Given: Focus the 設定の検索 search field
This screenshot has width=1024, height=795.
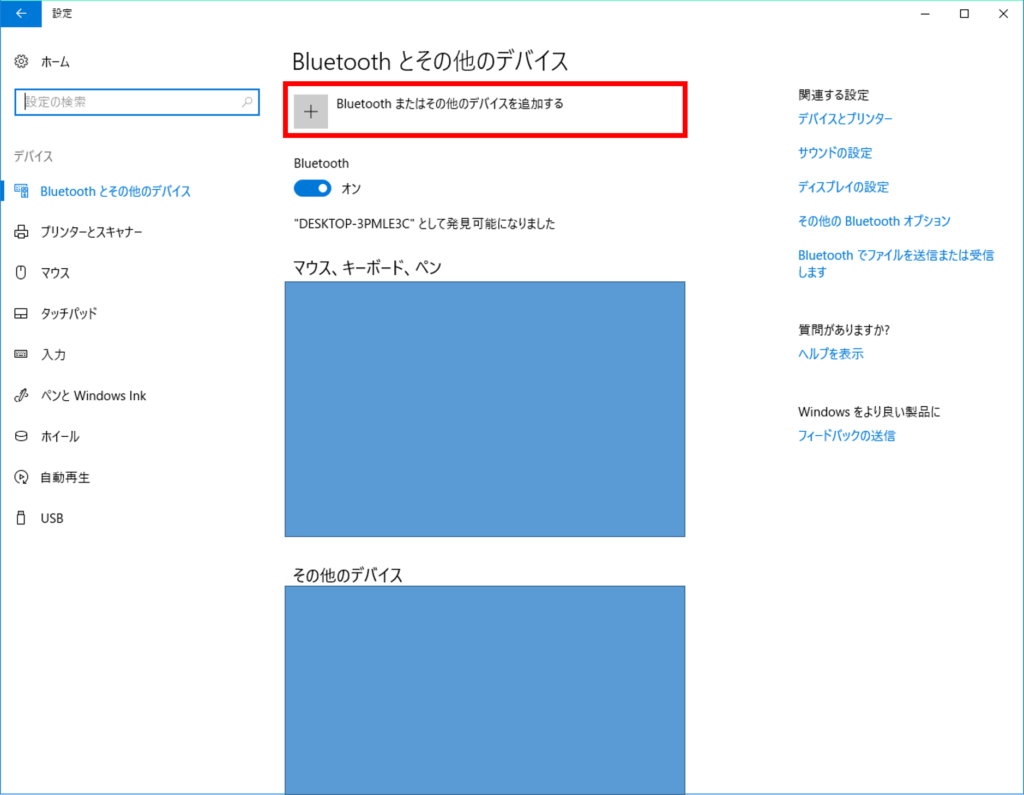Looking at the screenshot, I should pos(137,102).
